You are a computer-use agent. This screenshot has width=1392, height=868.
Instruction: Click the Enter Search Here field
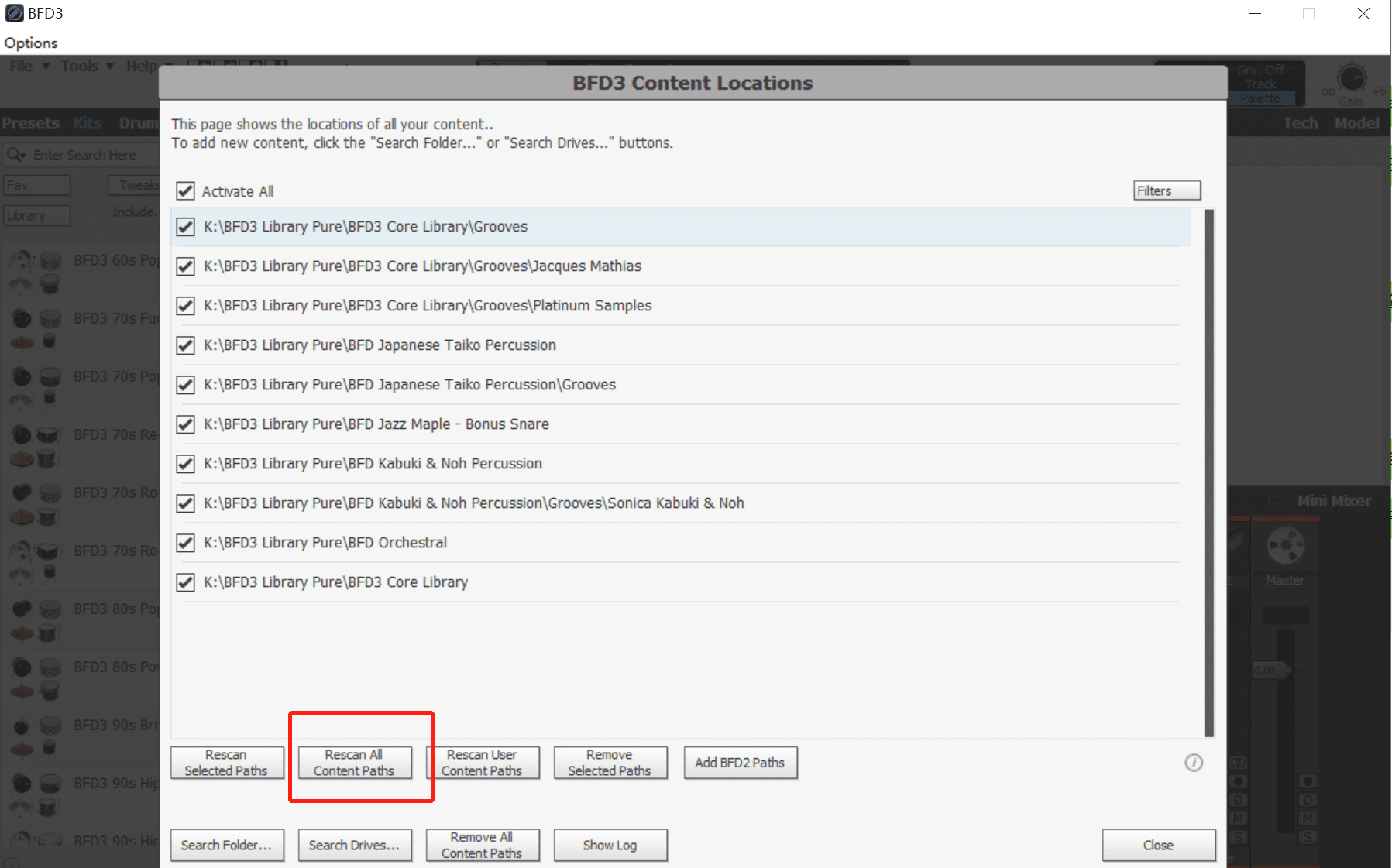(x=84, y=155)
